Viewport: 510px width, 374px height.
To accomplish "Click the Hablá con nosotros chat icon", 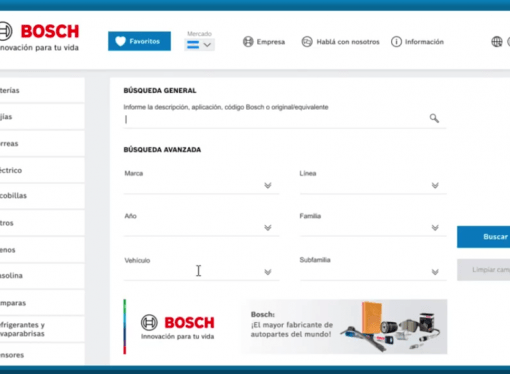I will pos(307,42).
